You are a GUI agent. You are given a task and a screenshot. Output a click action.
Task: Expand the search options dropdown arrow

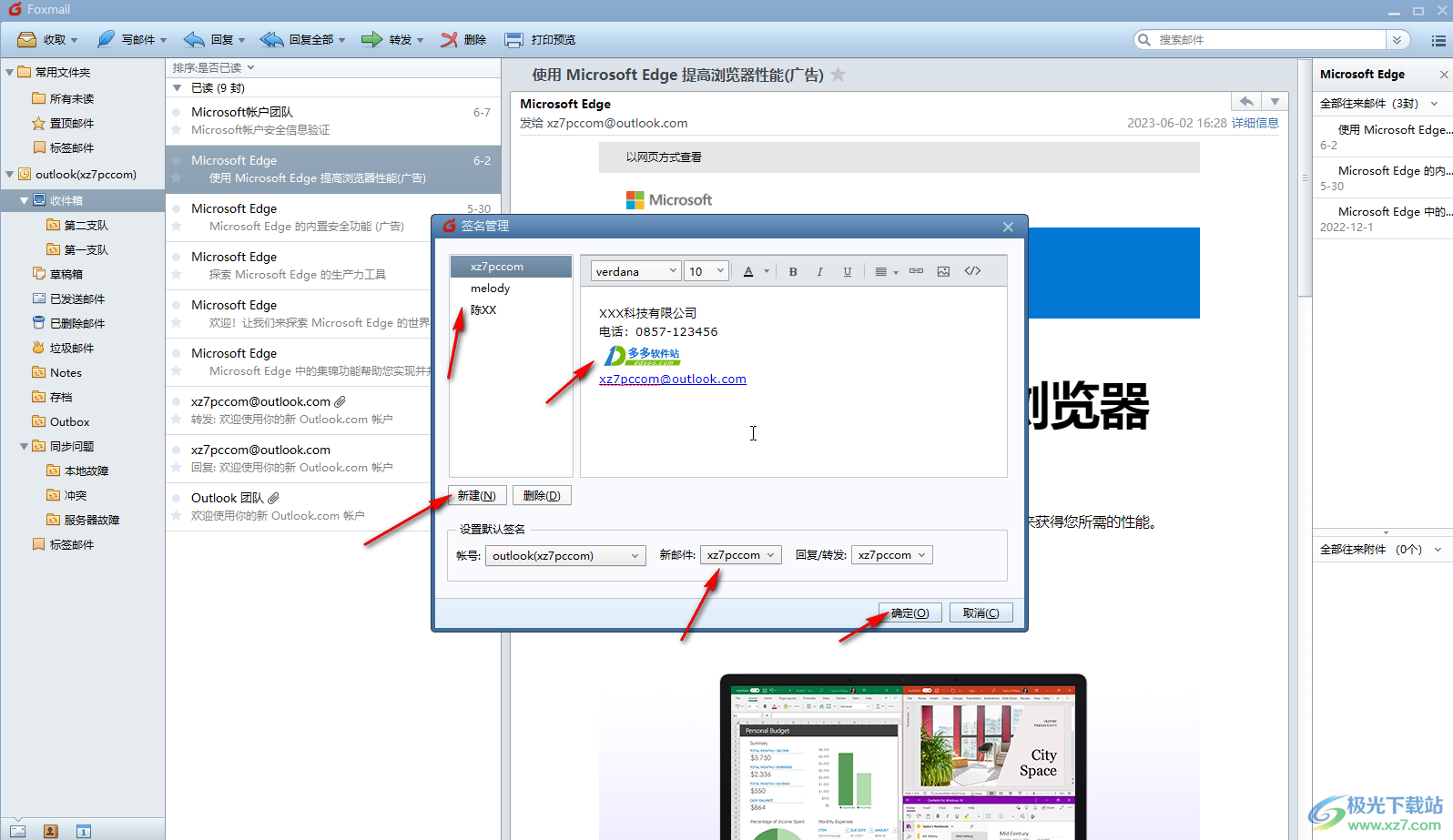[1397, 40]
